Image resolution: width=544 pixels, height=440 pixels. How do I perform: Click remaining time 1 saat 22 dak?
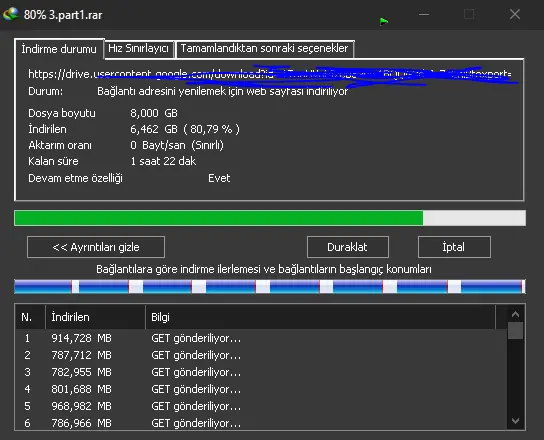click(x=163, y=161)
